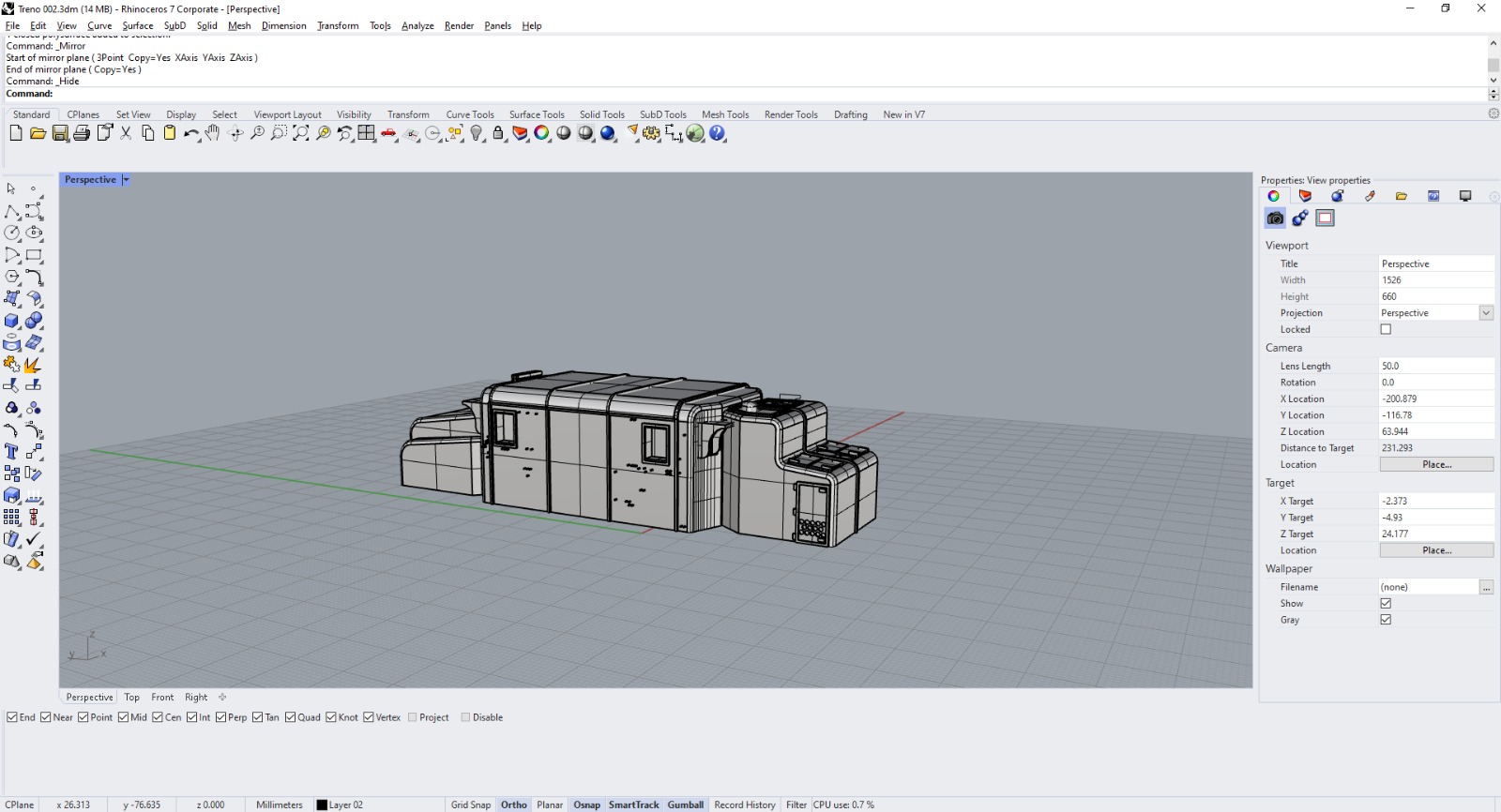The width and height of the screenshot is (1501, 812).
Task: Choose the Text object tool
Action: (x=12, y=452)
